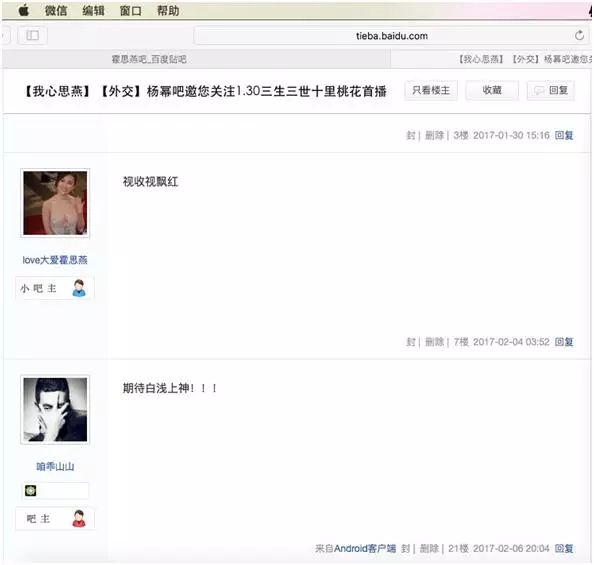
Task: Click 回复 on the 7楼 post
Action: [x=564, y=342]
